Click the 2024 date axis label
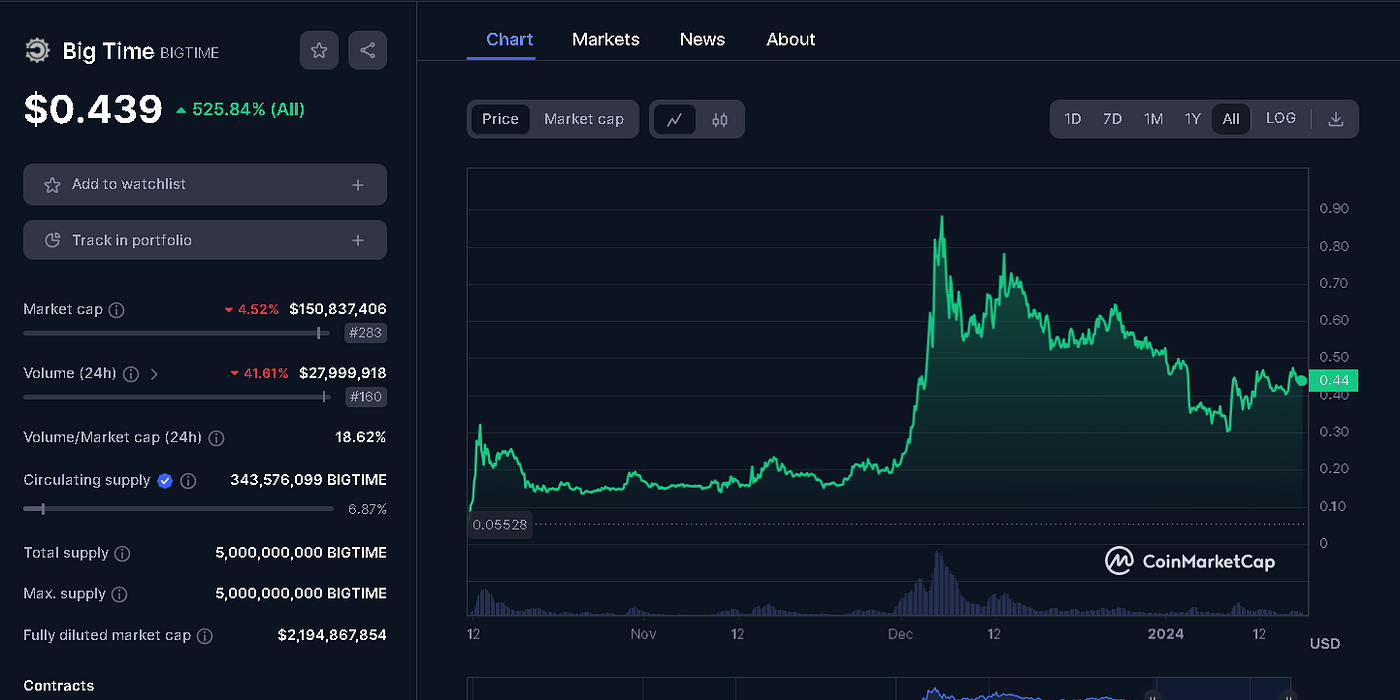This screenshot has width=1400, height=700. 1166,634
